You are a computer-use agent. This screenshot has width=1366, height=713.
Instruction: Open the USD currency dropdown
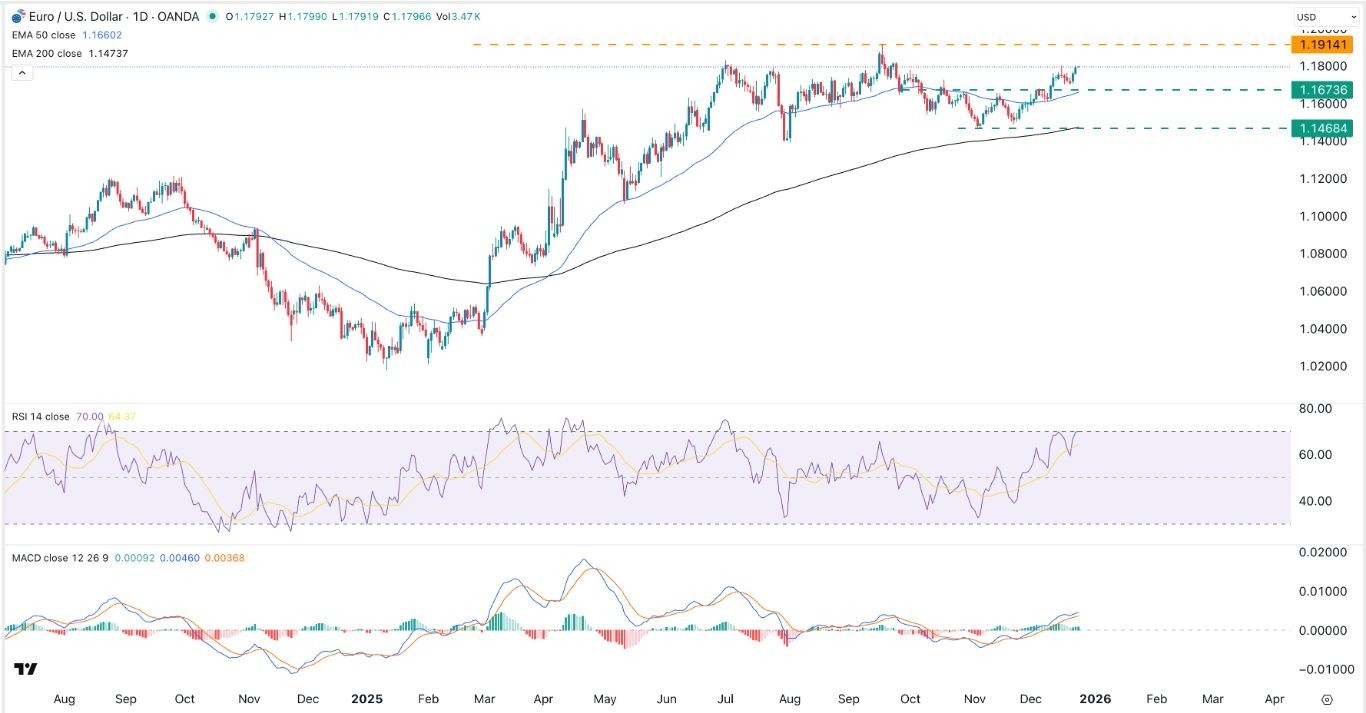coord(1312,17)
